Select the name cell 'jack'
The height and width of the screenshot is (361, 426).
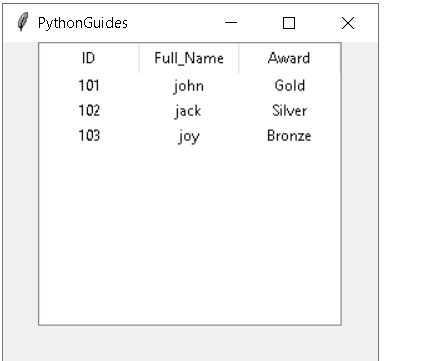pos(188,111)
